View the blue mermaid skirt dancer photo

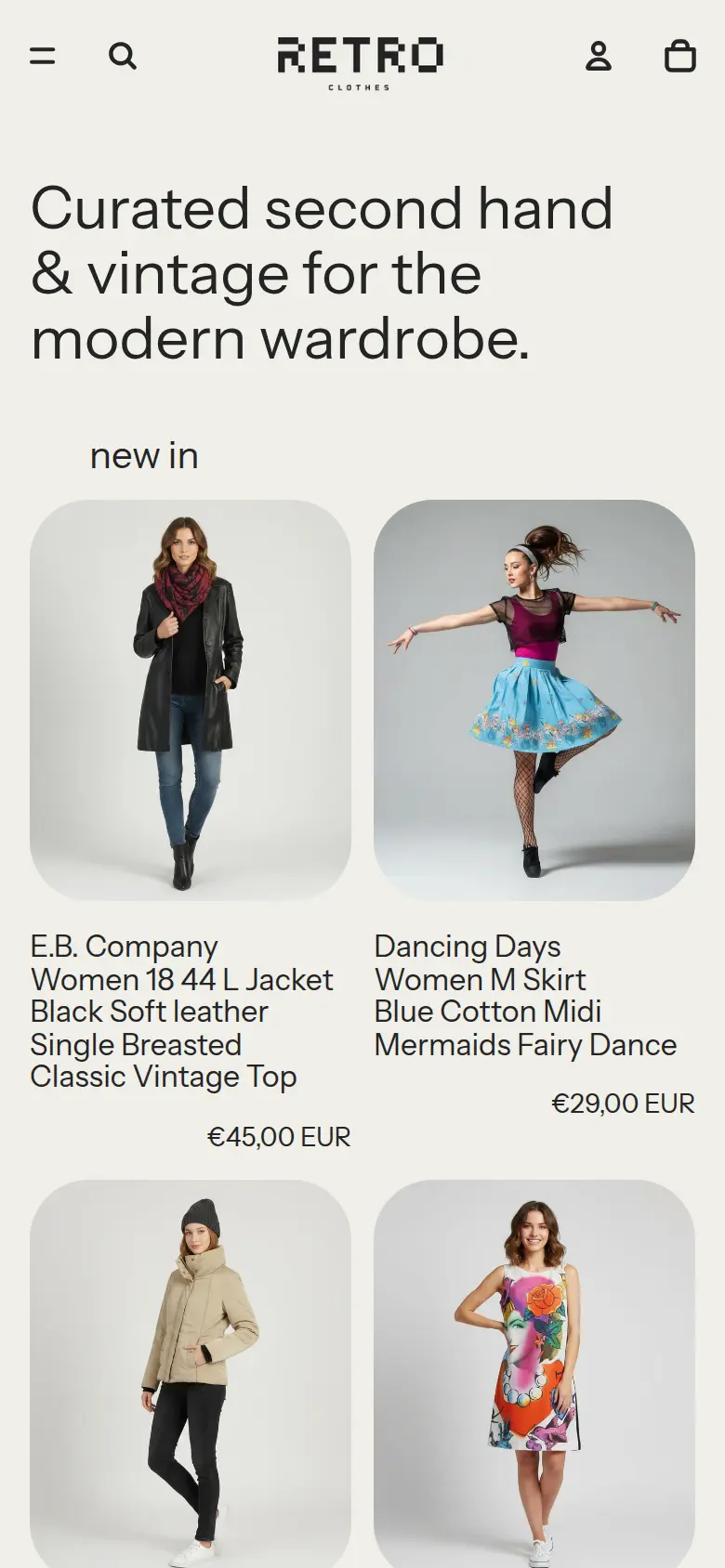534,700
